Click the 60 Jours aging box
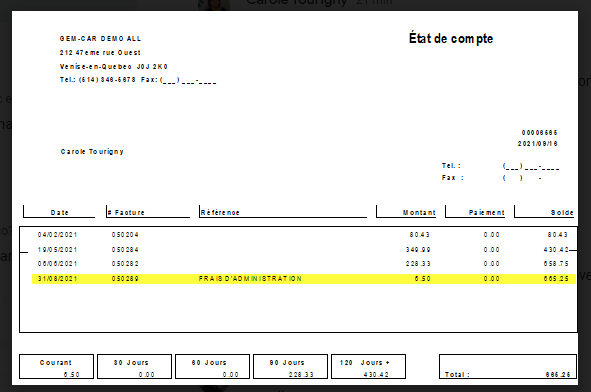The image size is (591, 392). pos(213,366)
